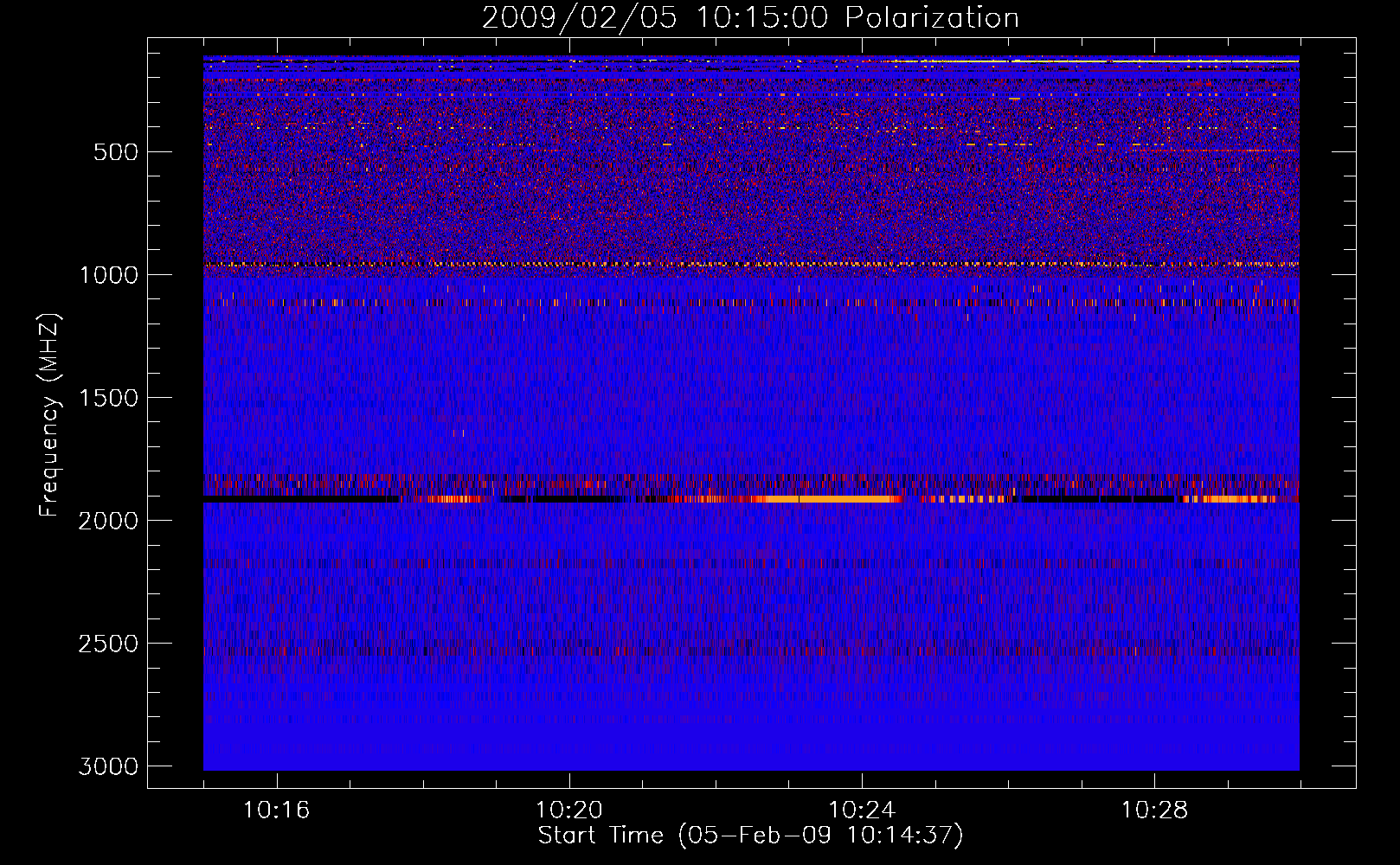
Task: Click the 10:20 time tick label
Action: pos(568,811)
